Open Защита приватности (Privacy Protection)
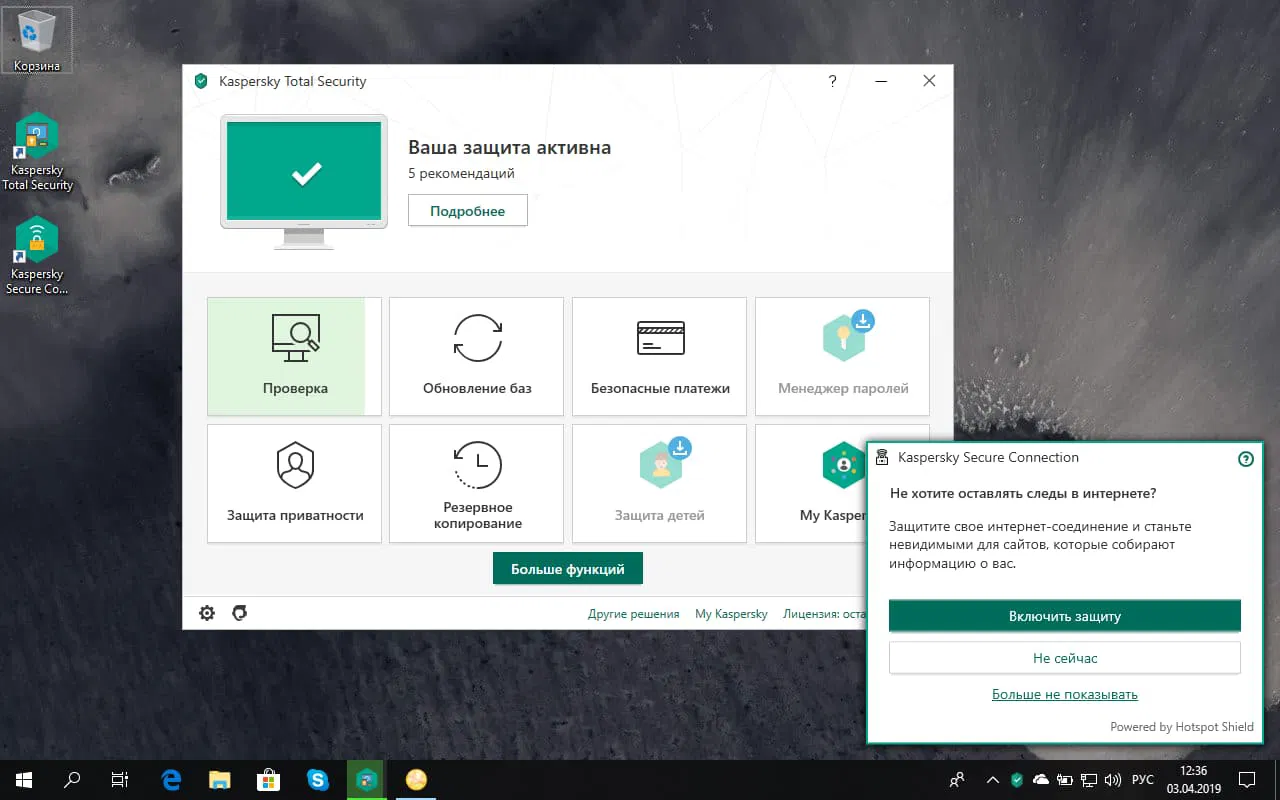Image resolution: width=1280 pixels, height=800 pixels. [x=293, y=483]
